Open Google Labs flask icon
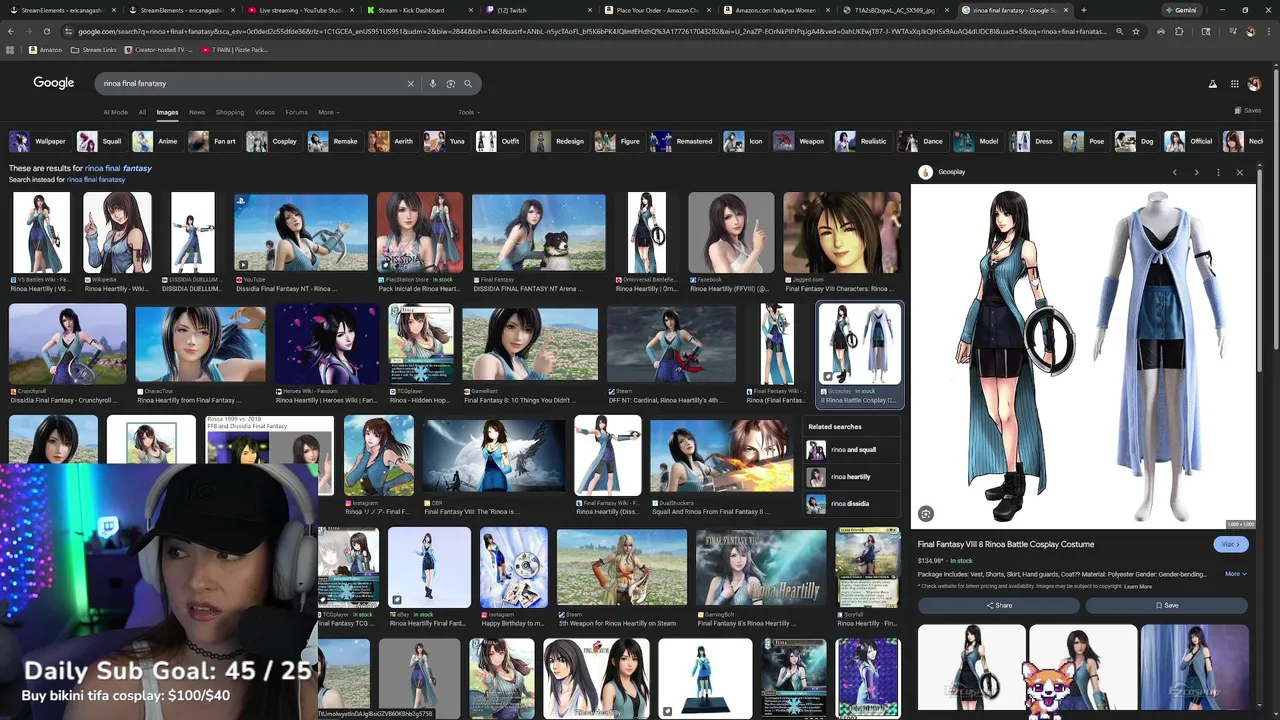1280x720 pixels. coord(1213,84)
